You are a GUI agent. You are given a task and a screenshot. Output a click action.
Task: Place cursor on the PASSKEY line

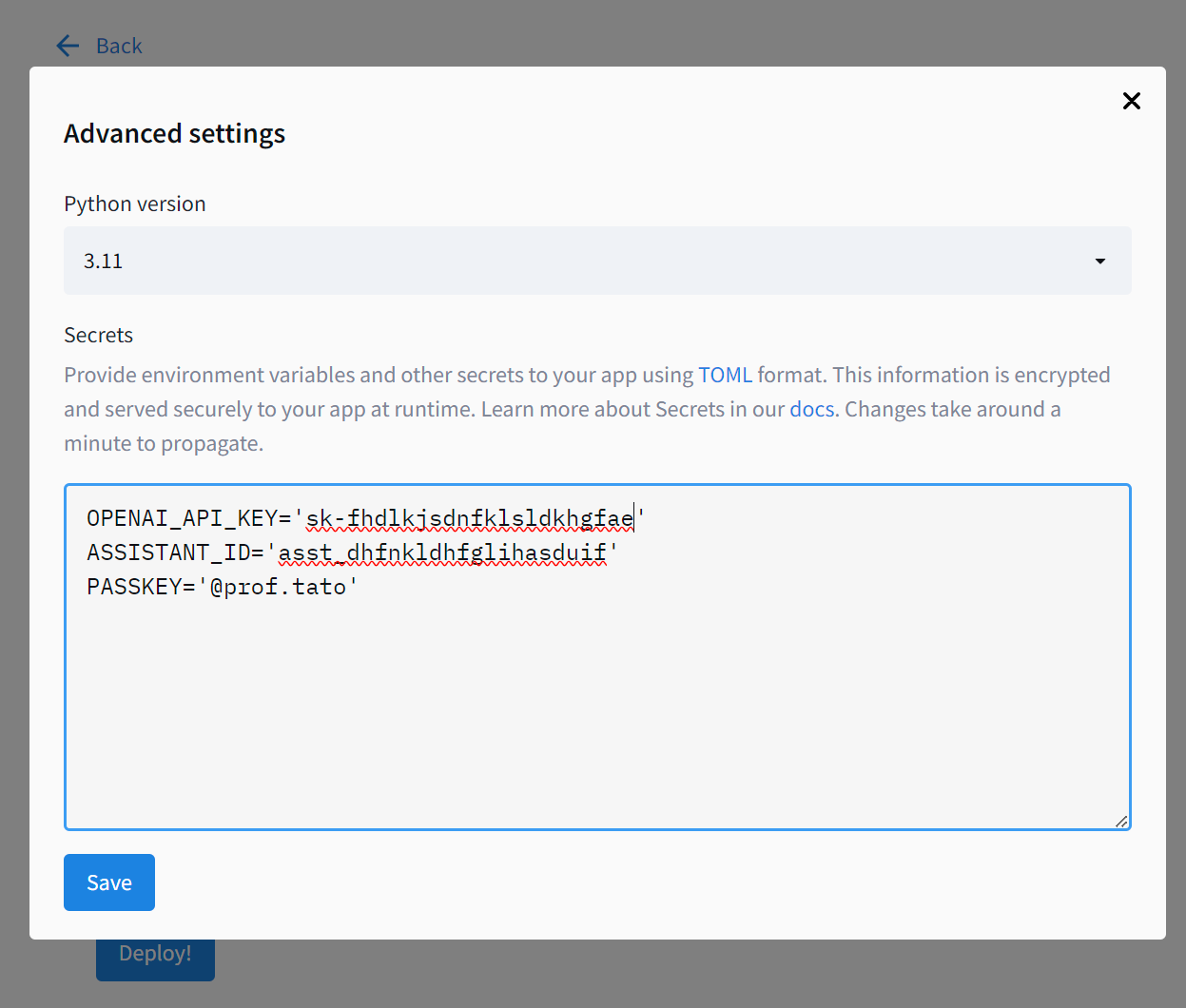point(223,587)
